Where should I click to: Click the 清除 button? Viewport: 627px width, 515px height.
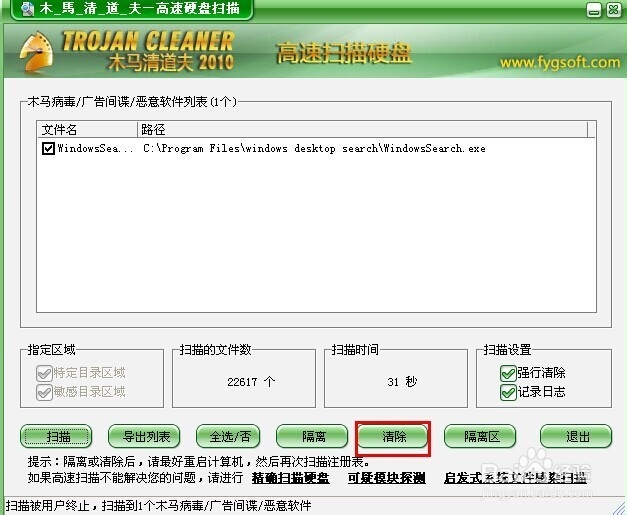click(x=393, y=436)
